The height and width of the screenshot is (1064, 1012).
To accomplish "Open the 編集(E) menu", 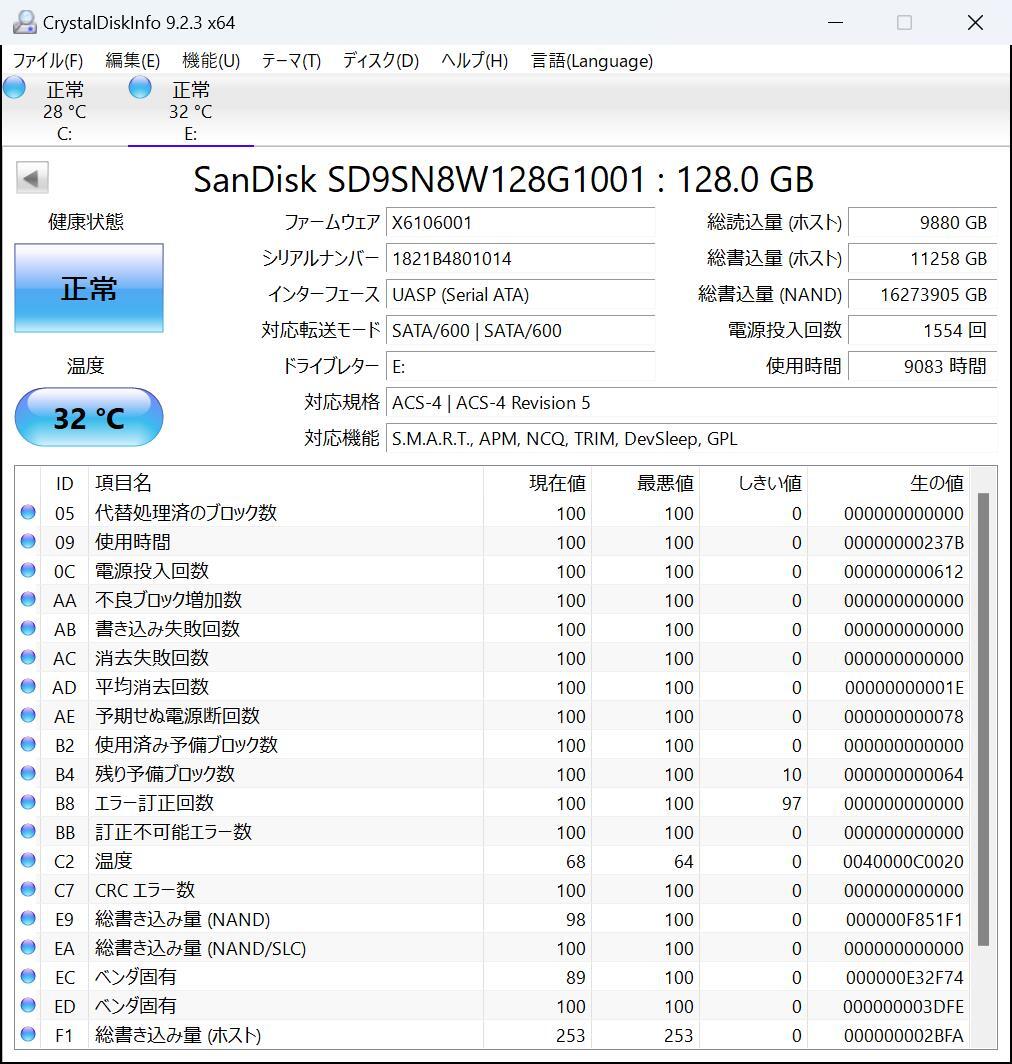I will (x=132, y=61).
